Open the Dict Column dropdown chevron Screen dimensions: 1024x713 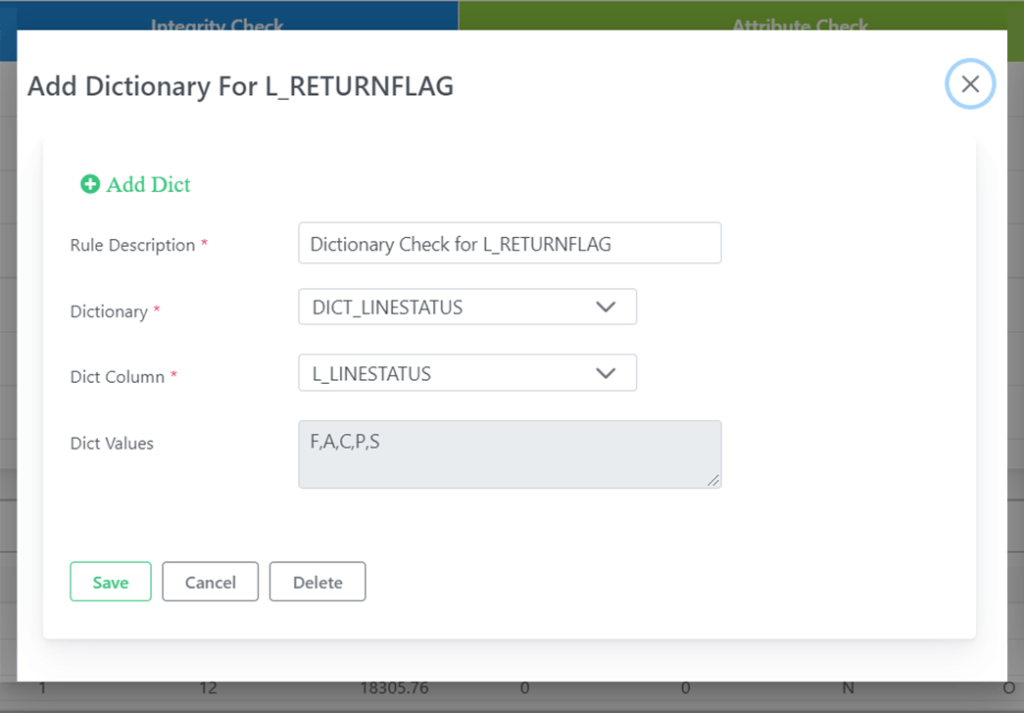coord(606,372)
